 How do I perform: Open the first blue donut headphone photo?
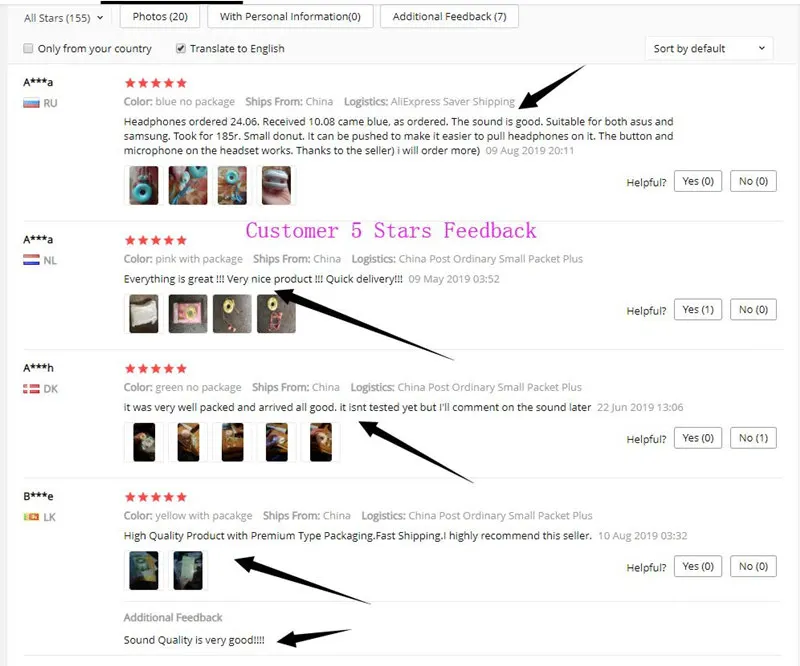(143, 185)
